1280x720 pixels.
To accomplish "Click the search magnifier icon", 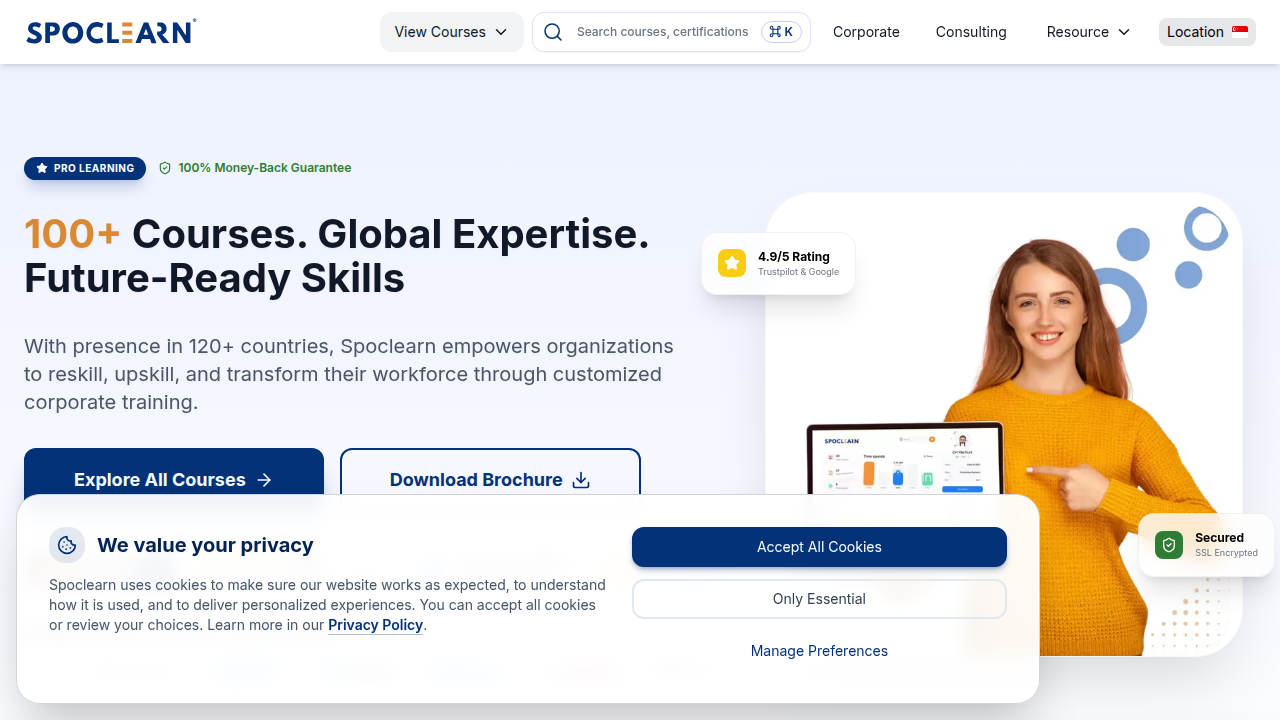I will coord(553,32).
